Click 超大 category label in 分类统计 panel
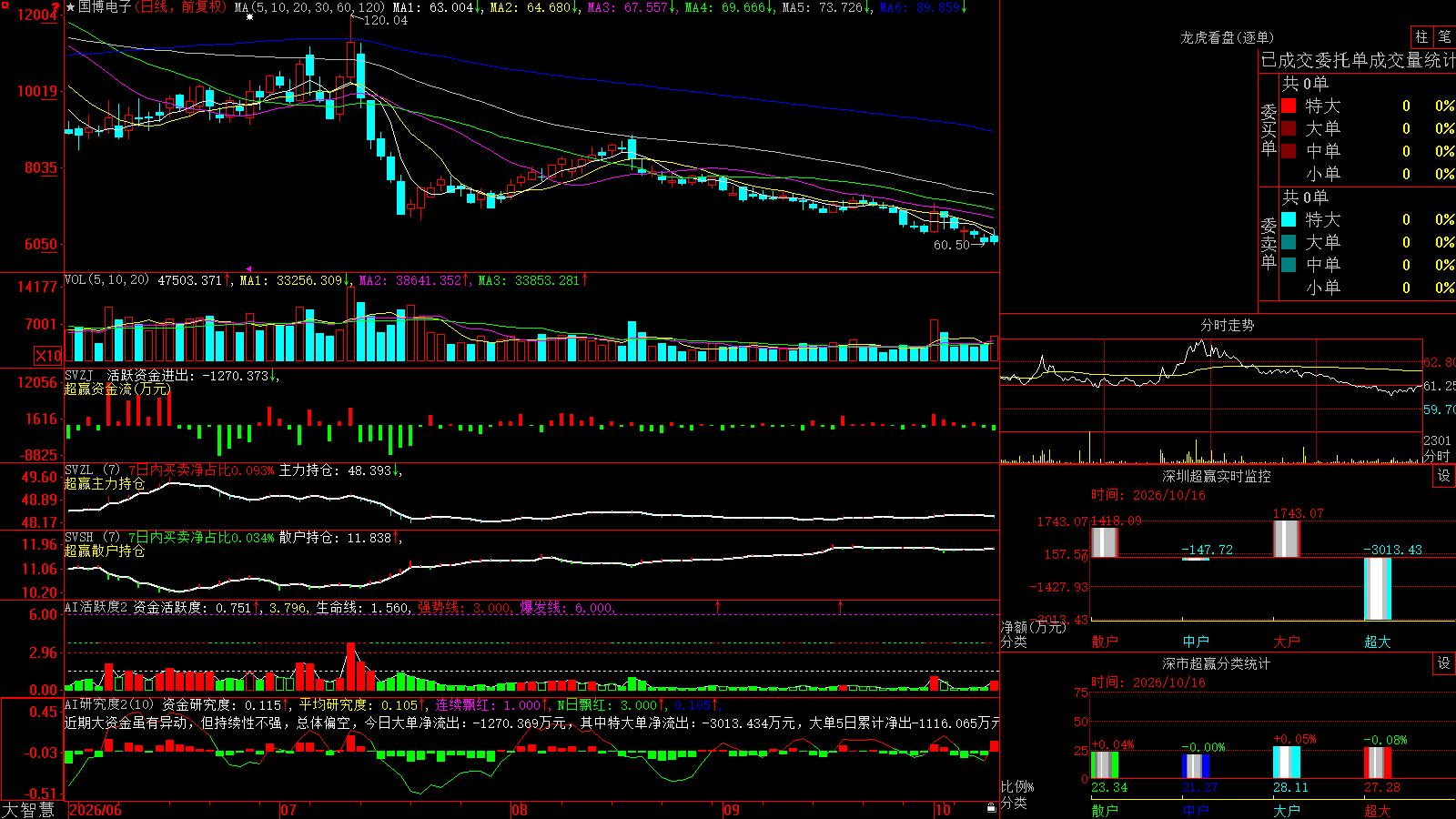Image resolution: width=1456 pixels, height=819 pixels. (x=1378, y=811)
